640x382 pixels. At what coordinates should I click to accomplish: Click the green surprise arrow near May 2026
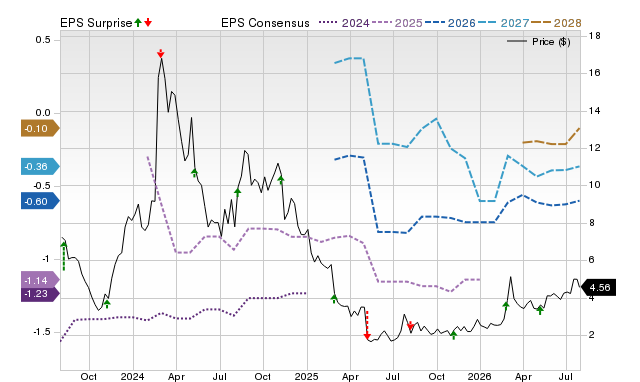coord(540,310)
